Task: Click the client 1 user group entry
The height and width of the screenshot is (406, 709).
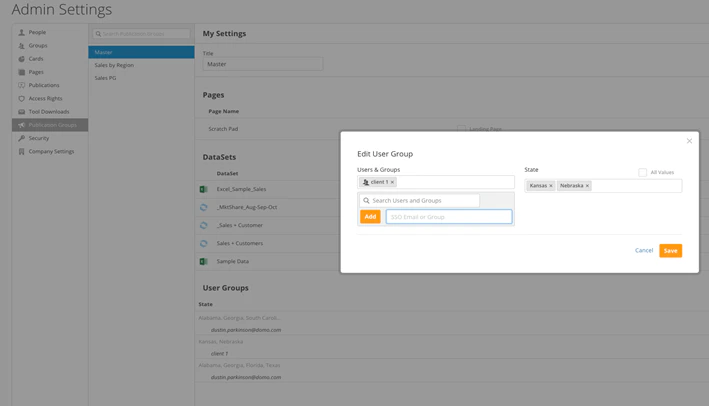Action: point(219,354)
